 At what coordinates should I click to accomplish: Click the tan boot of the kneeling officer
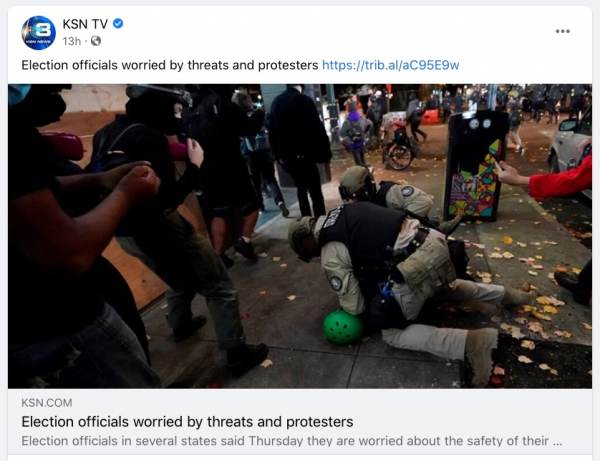coord(481,356)
